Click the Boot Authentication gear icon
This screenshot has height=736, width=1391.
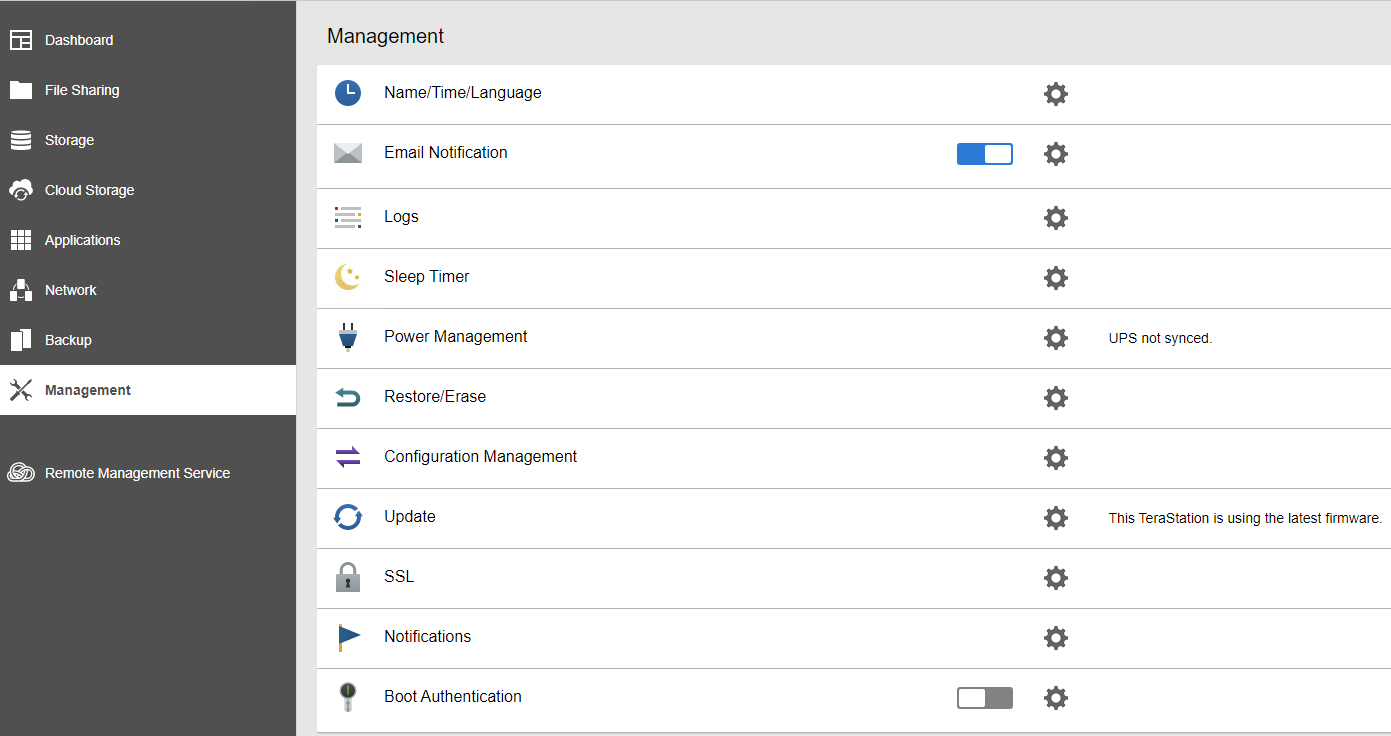1055,698
